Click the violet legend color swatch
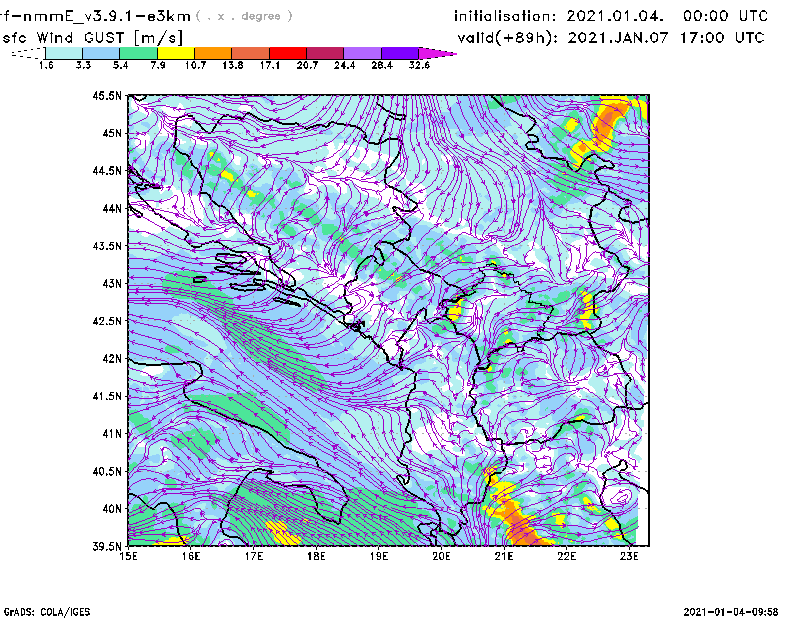800x618 pixels. pos(400,53)
